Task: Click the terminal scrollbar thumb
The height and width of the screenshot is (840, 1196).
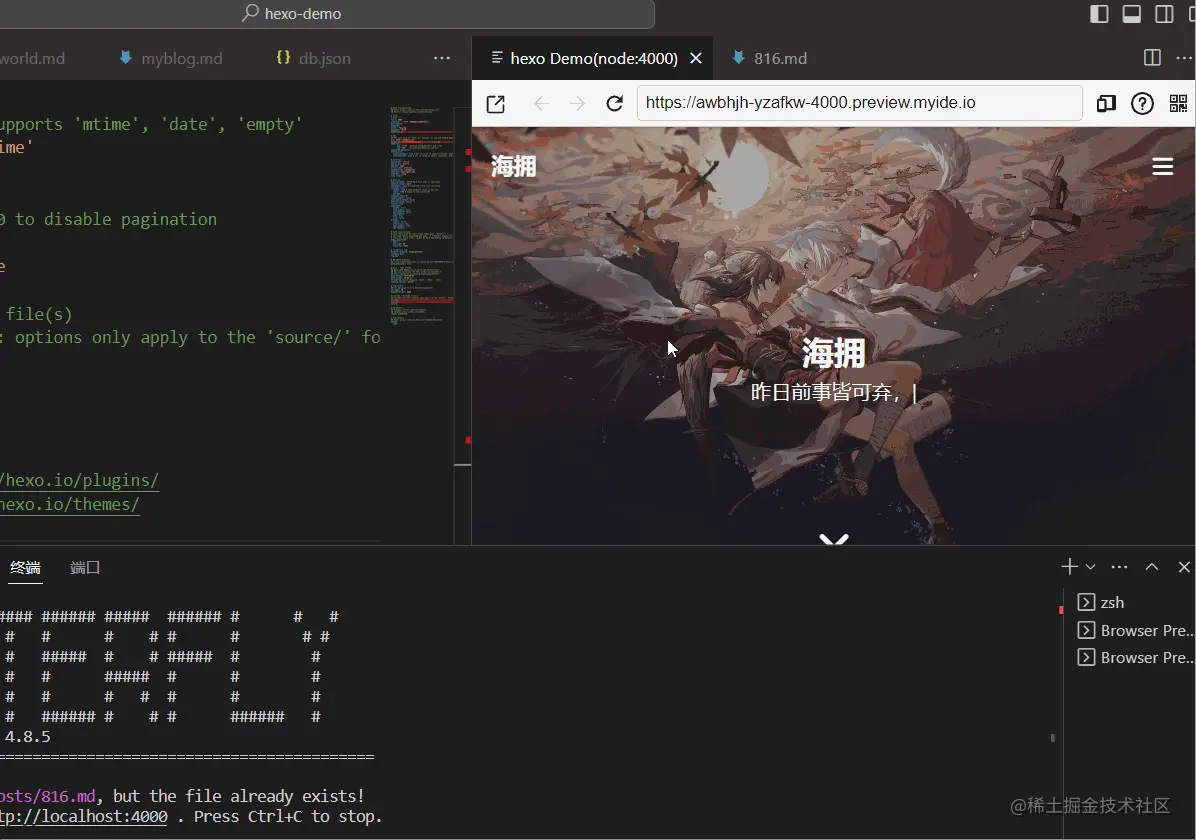Action: [1053, 738]
